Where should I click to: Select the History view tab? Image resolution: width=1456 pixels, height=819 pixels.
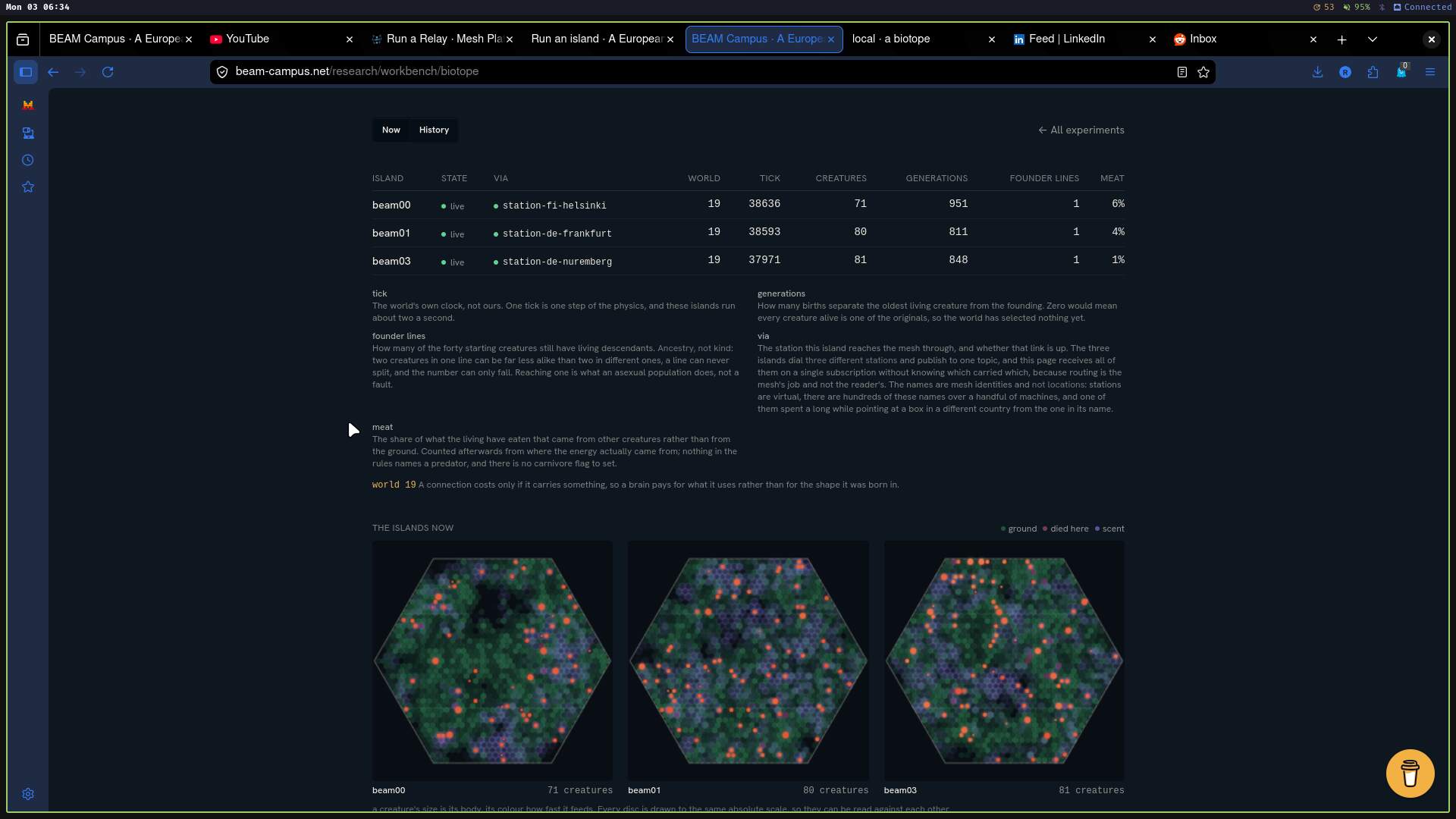click(x=434, y=130)
